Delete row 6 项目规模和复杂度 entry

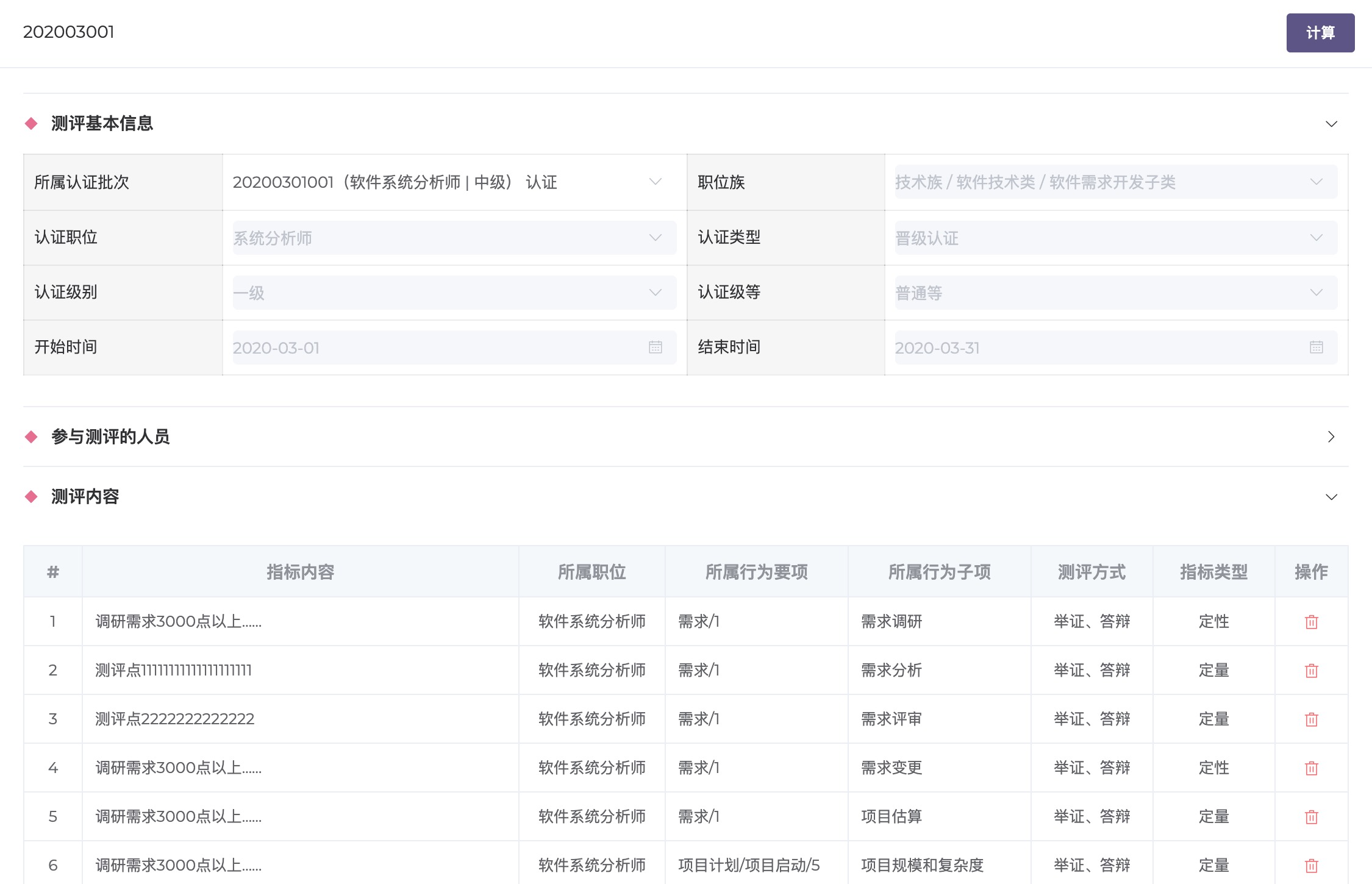coord(1311,865)
